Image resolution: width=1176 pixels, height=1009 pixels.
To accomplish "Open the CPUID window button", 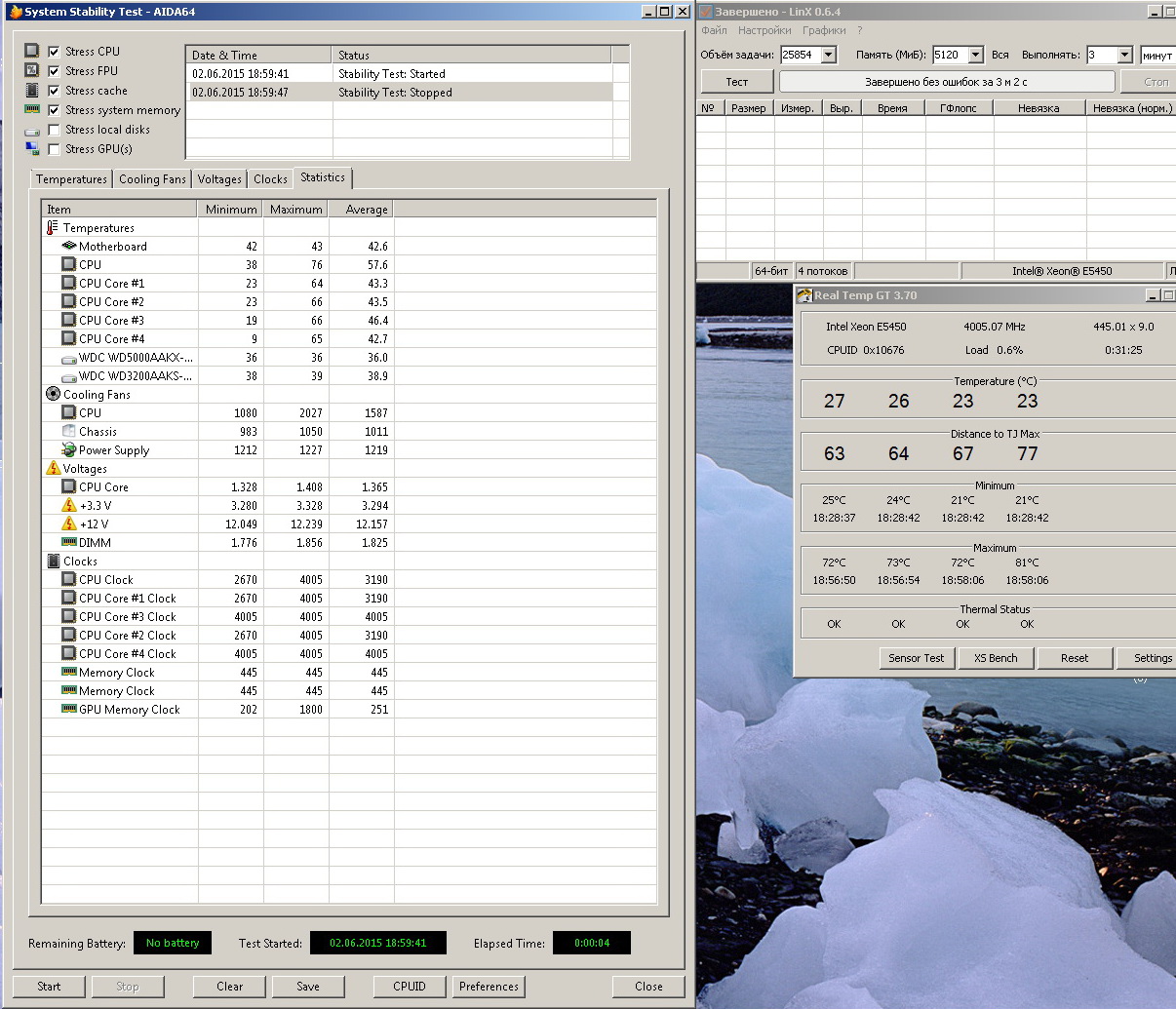I will click(410, 987).
